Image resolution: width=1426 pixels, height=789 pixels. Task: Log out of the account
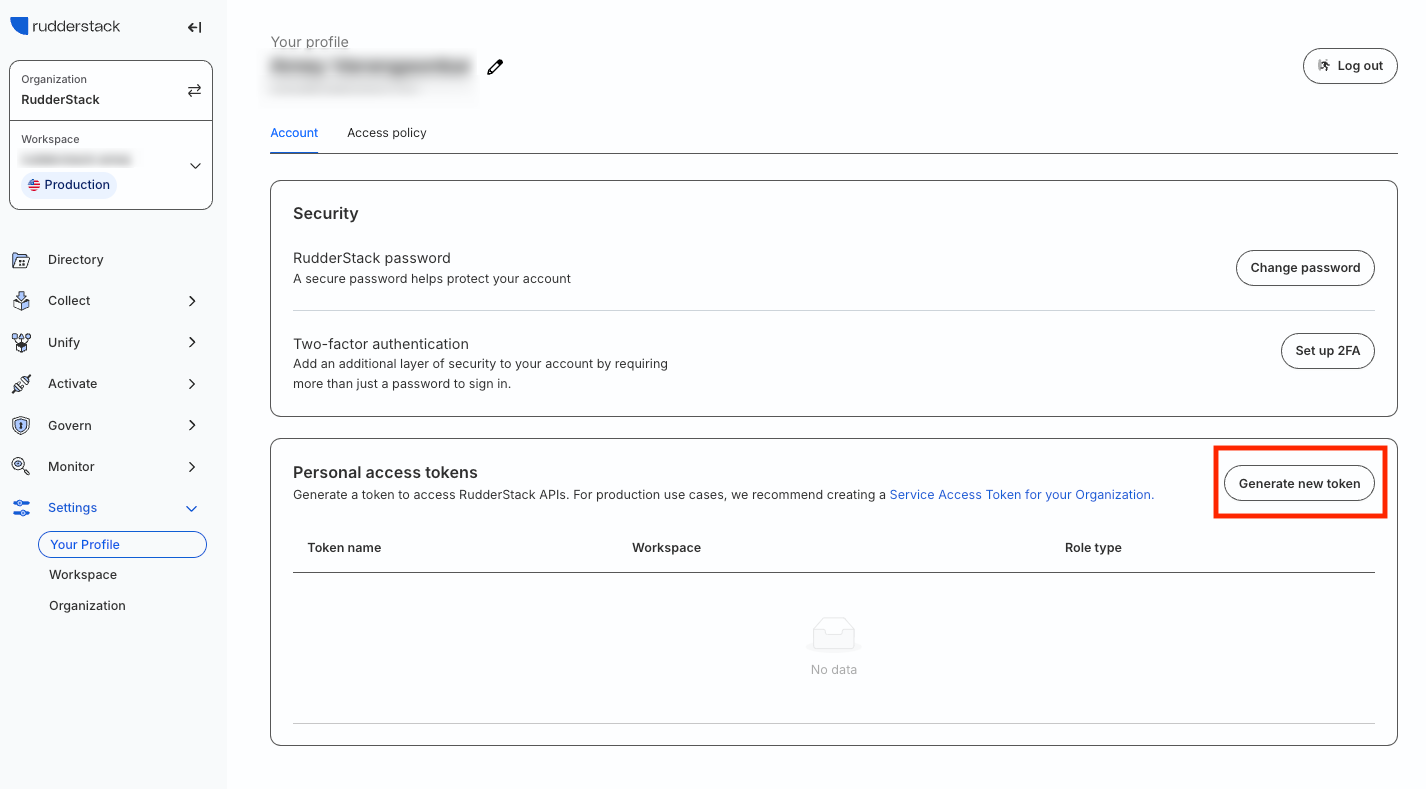pyautogui.click(x=1350, y=66)
